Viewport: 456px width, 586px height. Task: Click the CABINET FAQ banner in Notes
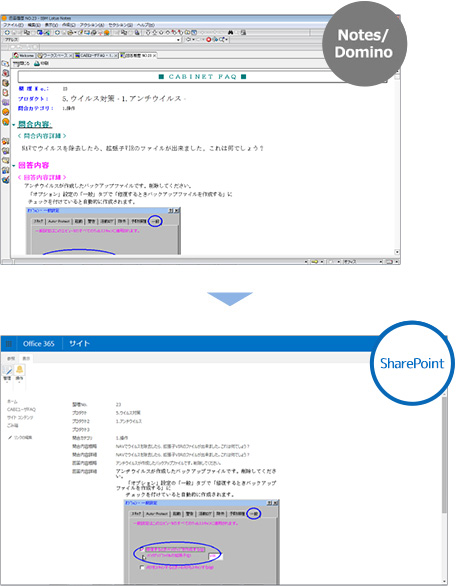[202, 77]
